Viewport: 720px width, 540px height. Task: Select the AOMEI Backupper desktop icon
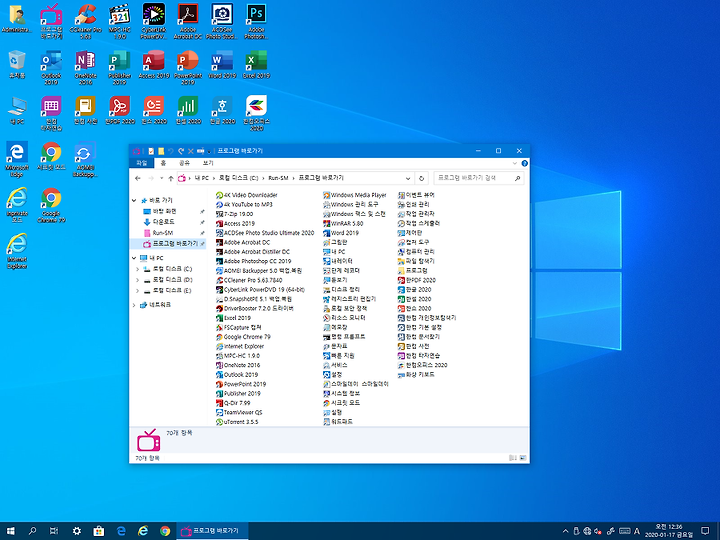[x=85, y=159]
